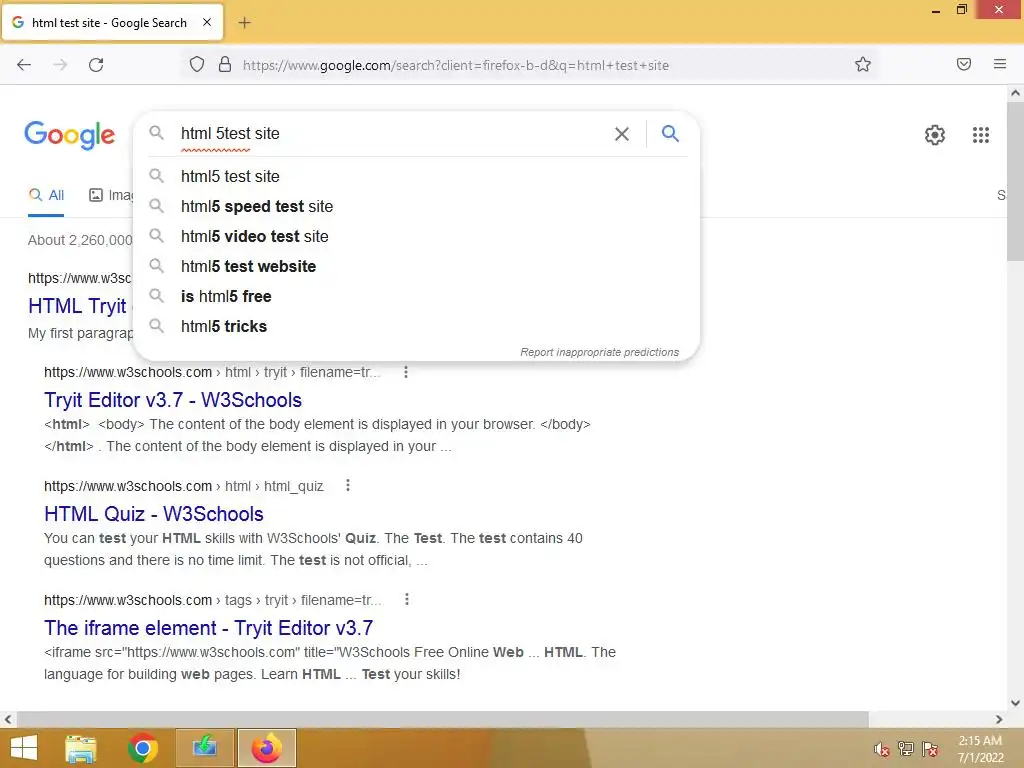Image resolution: width=1024 pixels, height=768 pixels.
Task: Open a new tab with plus button
Action: point(244,23)
